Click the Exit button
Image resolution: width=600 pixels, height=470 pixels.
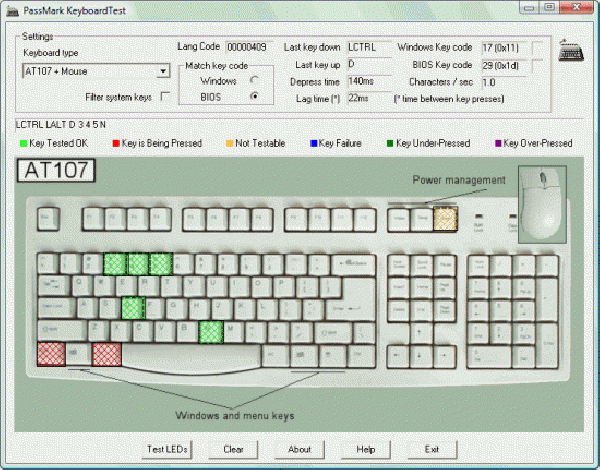pos(432,449)
